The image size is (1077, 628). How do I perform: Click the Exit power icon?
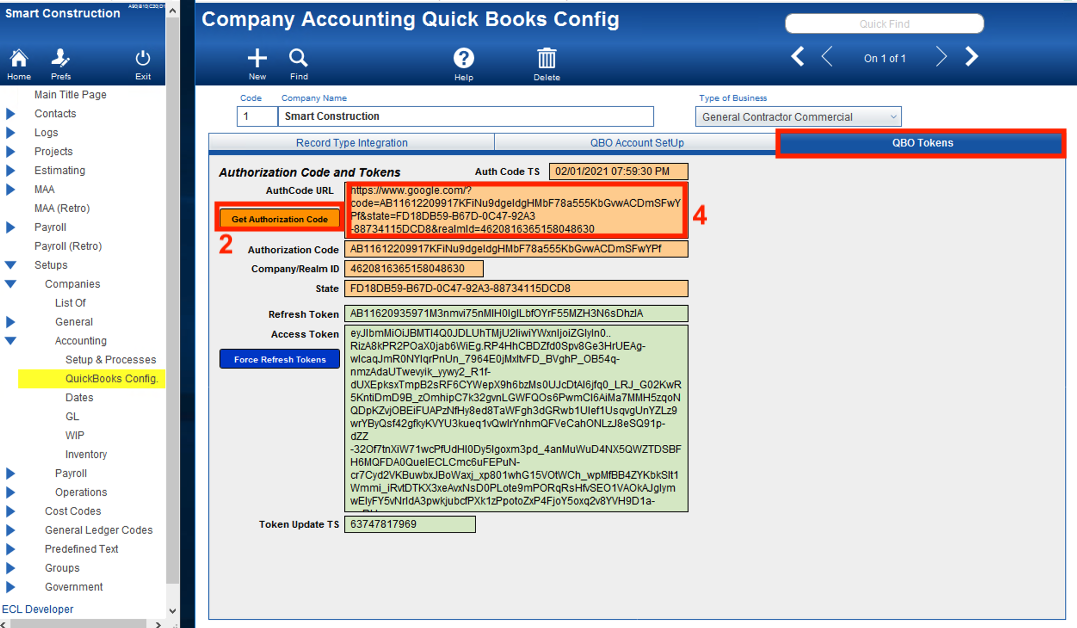(x=143, y=65)
